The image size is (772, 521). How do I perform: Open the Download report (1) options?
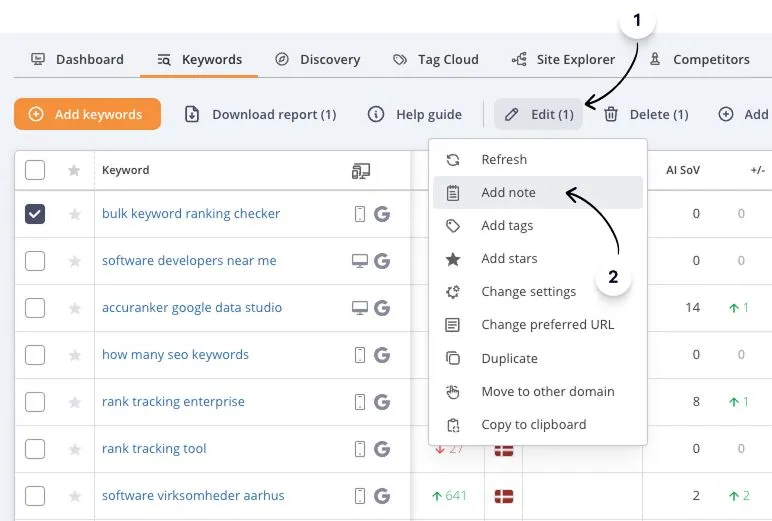pyautogui.click(x=261, y=115)
